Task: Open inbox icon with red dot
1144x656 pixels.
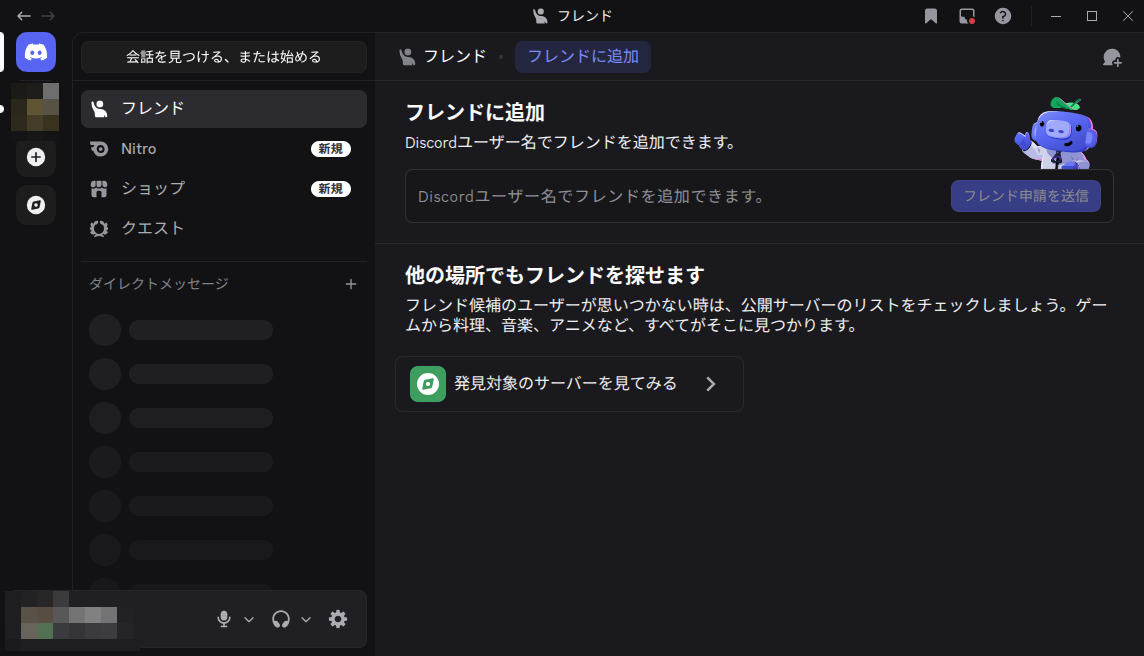Action: (967, 16)
